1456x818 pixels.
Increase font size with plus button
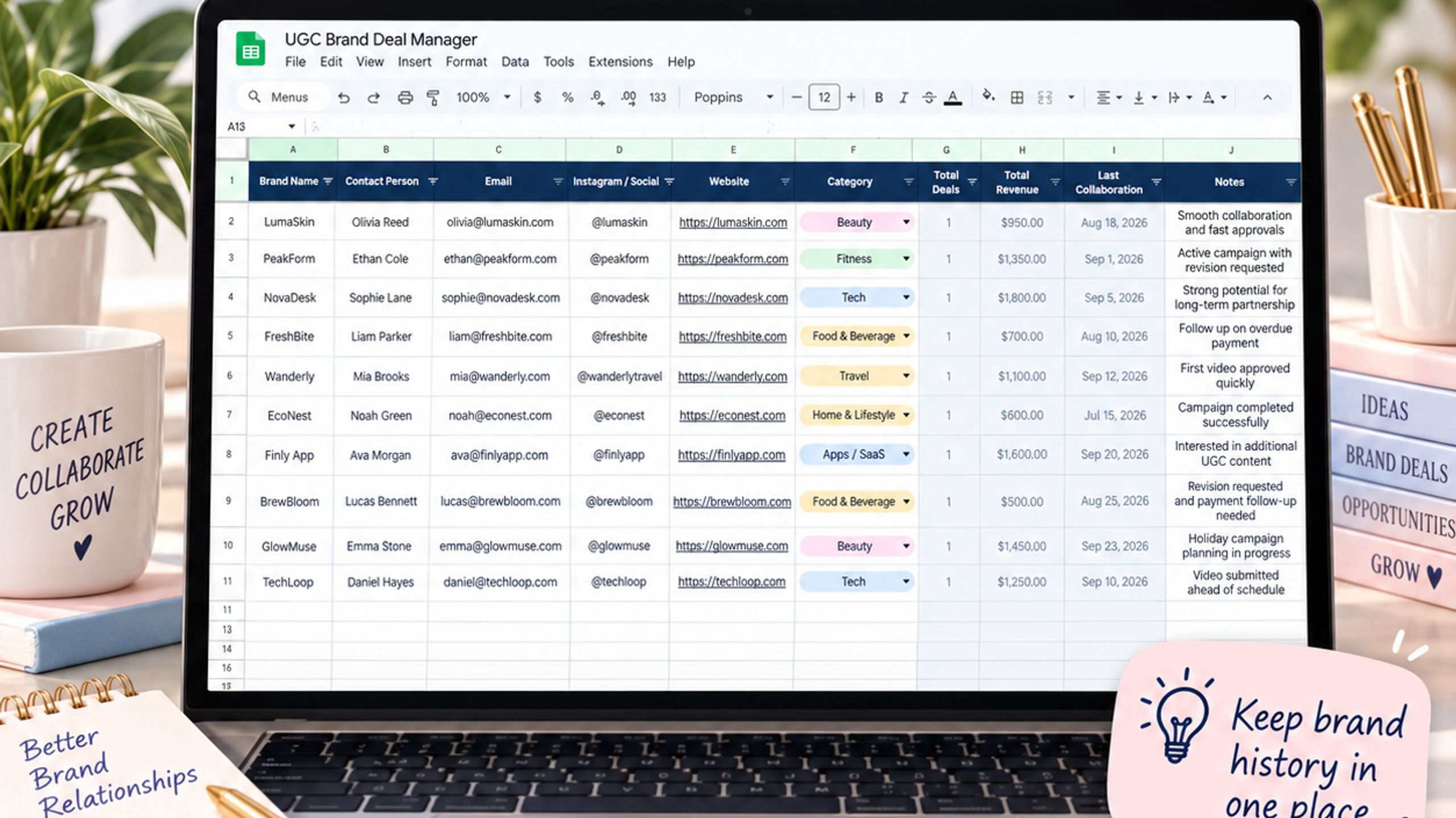(x=851, y=97)
